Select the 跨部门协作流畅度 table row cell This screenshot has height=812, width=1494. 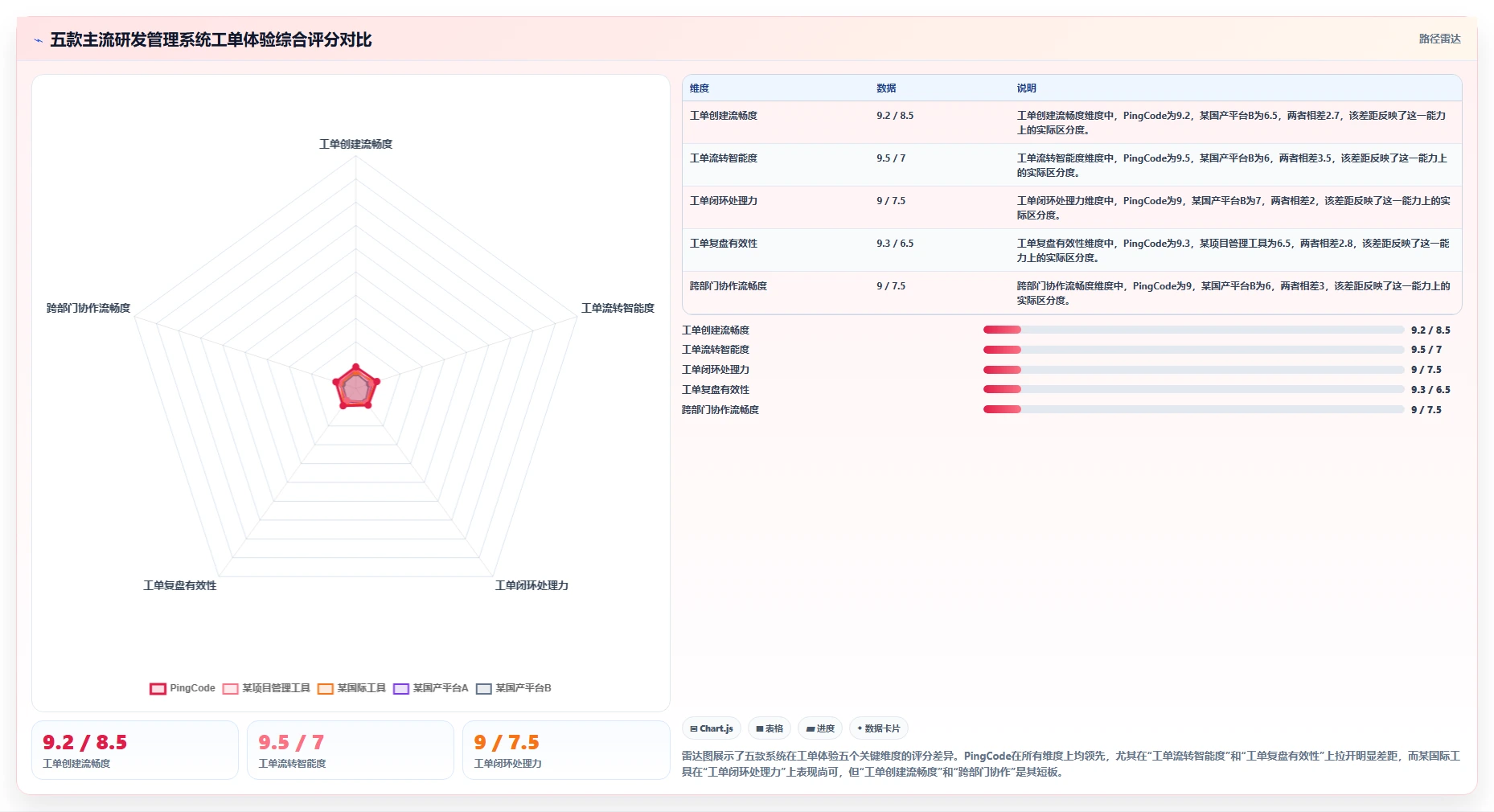pos(729,286)
